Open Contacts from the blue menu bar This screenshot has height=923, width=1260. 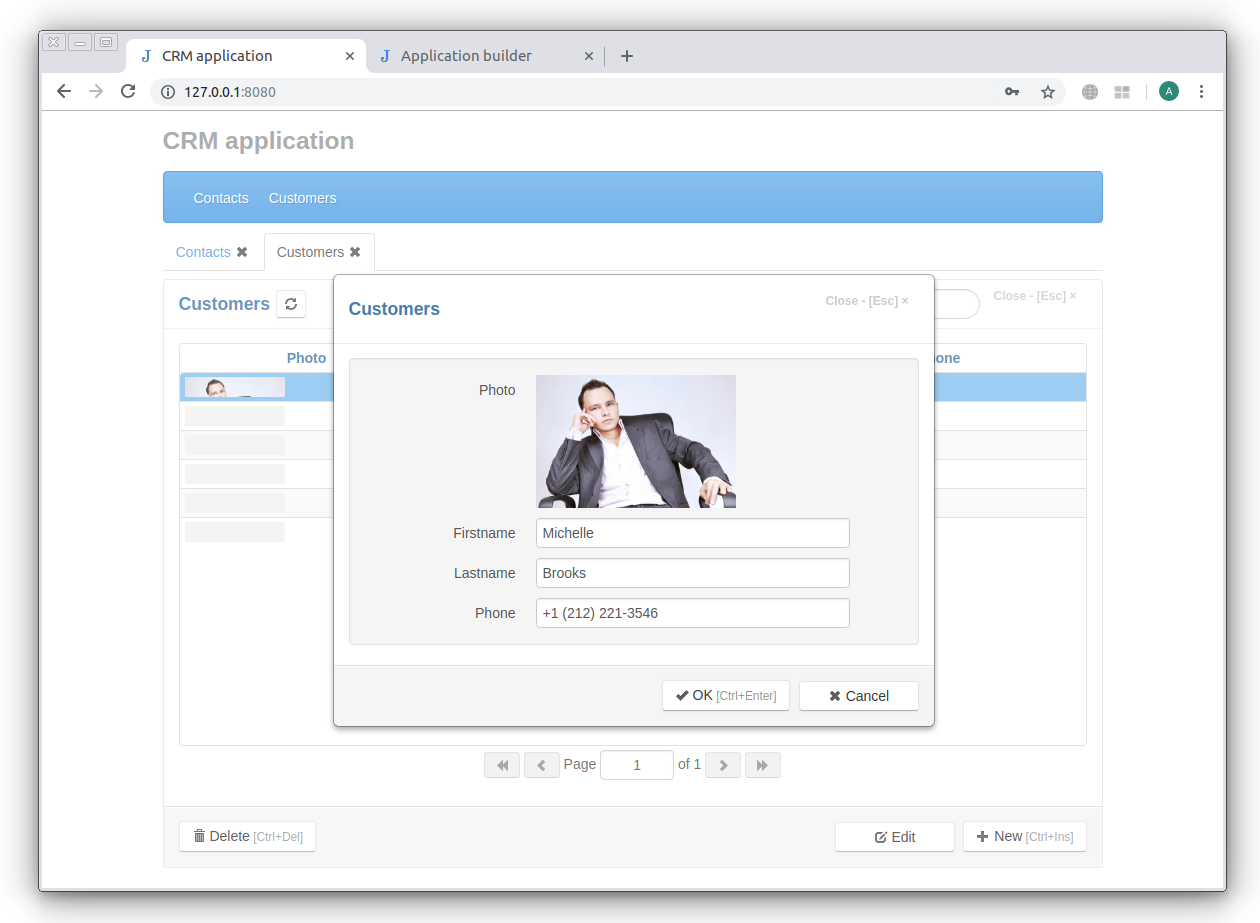[221, 198]
